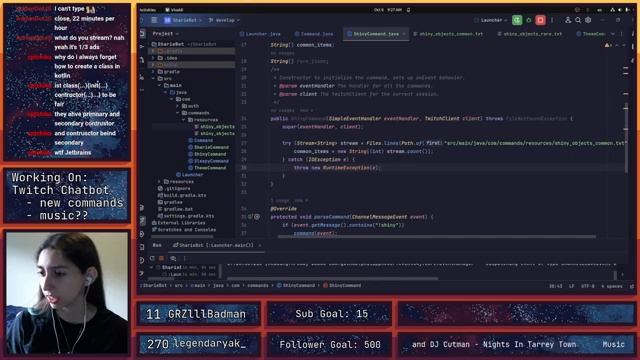This screenshot has height=360, width=640.
Task: Expand the auth package
Action: (178, 106)
